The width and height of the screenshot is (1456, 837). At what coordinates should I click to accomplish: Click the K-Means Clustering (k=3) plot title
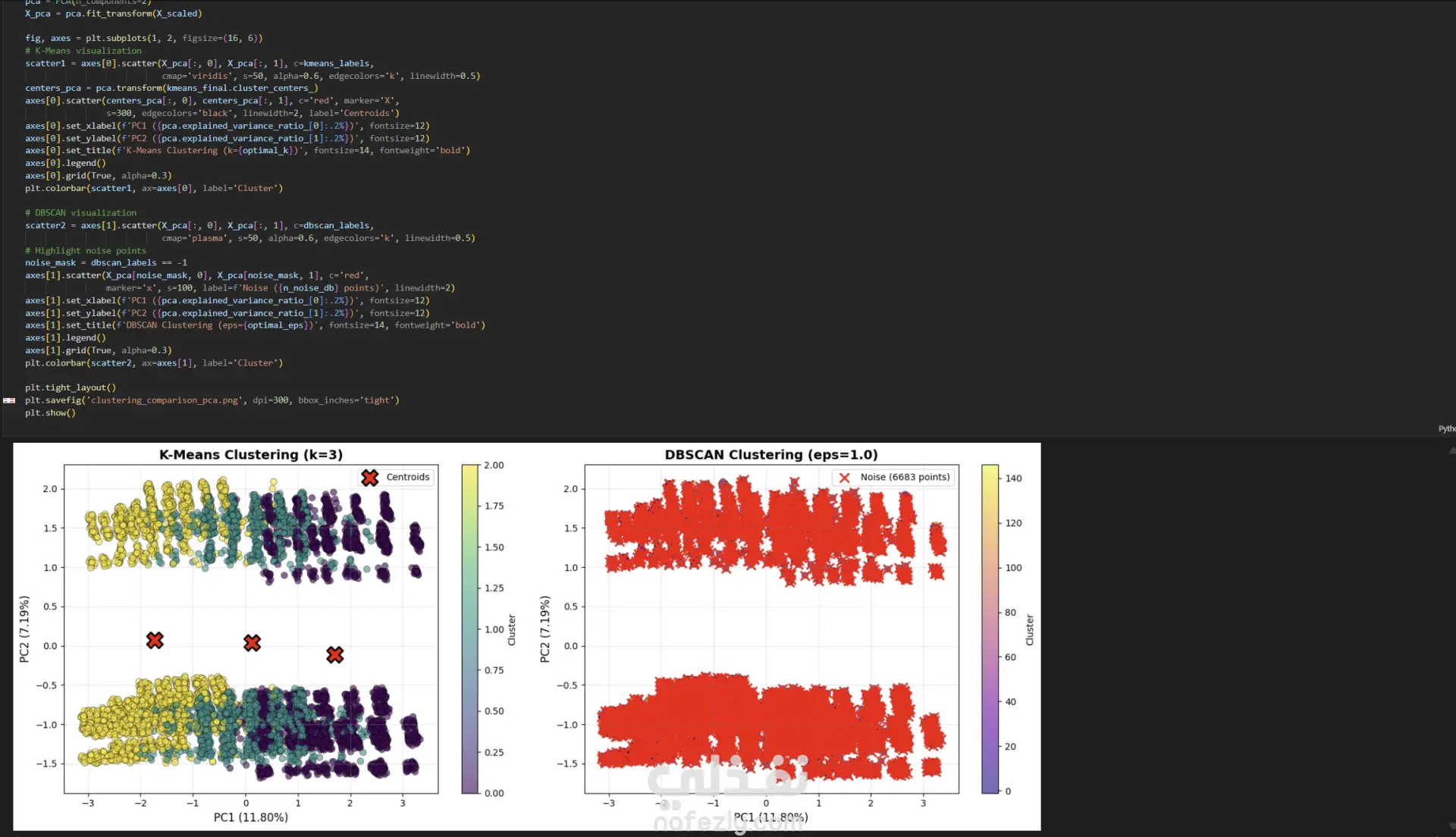(250, 455)
